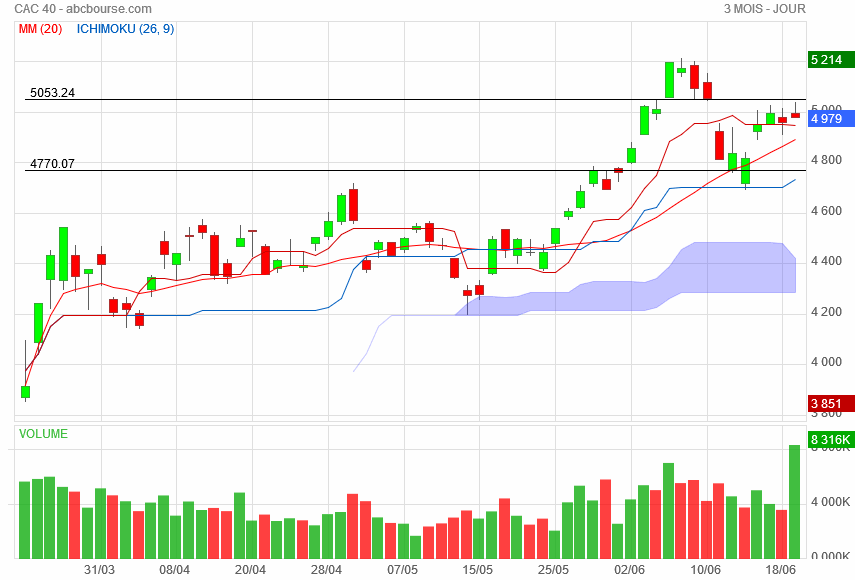Click the "08/04" date label
This screenshot has height=580, width=855.
[174, 570]
